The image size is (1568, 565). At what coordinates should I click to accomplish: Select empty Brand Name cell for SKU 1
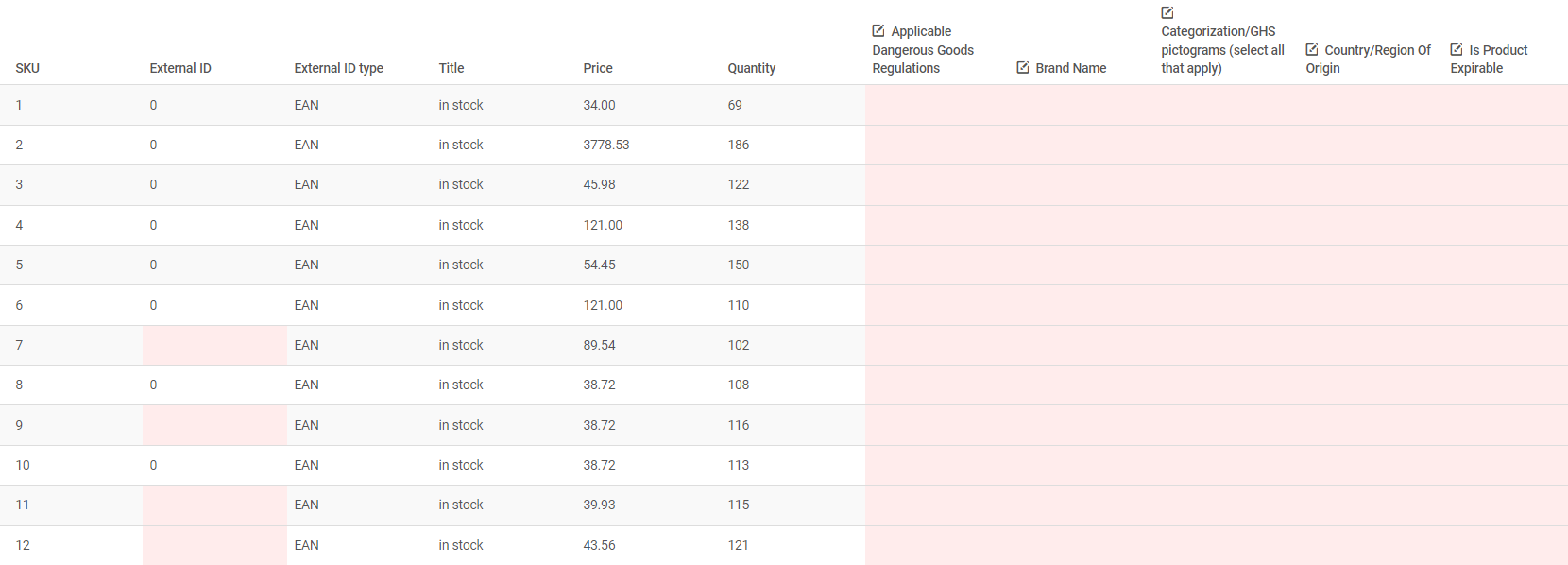point(1082,105)
